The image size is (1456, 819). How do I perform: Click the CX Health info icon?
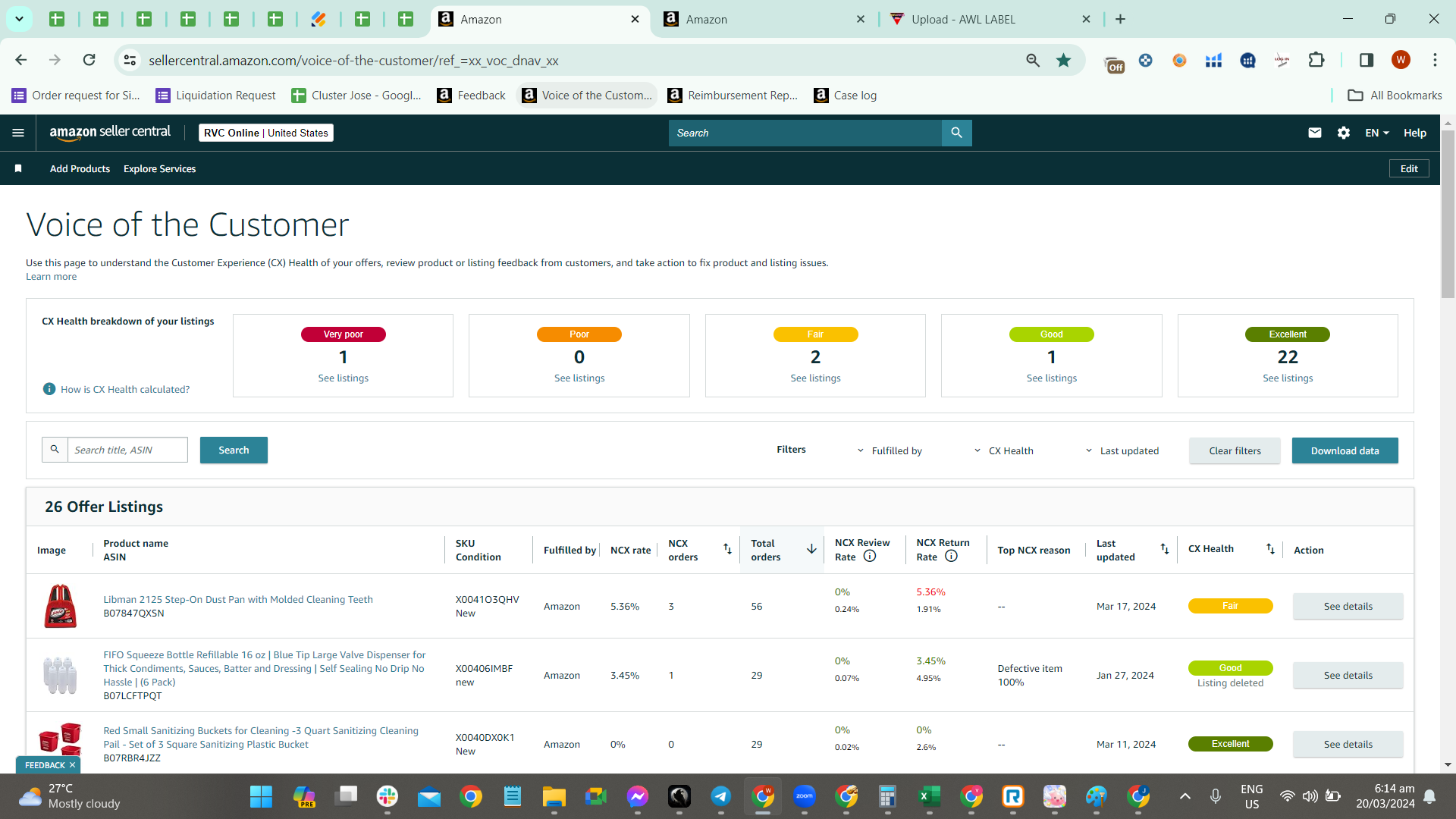[49, 389]
